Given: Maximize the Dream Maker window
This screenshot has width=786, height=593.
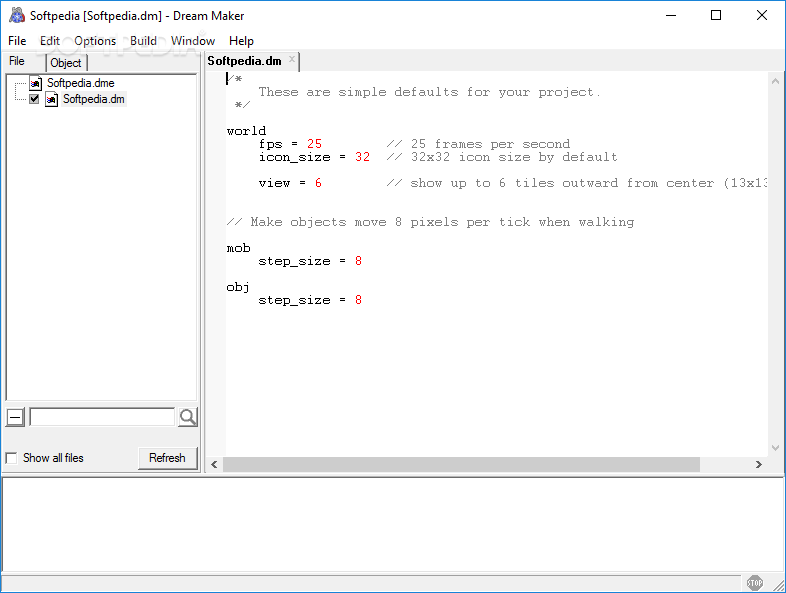Looking at the screenshot, I should point(716,16).
